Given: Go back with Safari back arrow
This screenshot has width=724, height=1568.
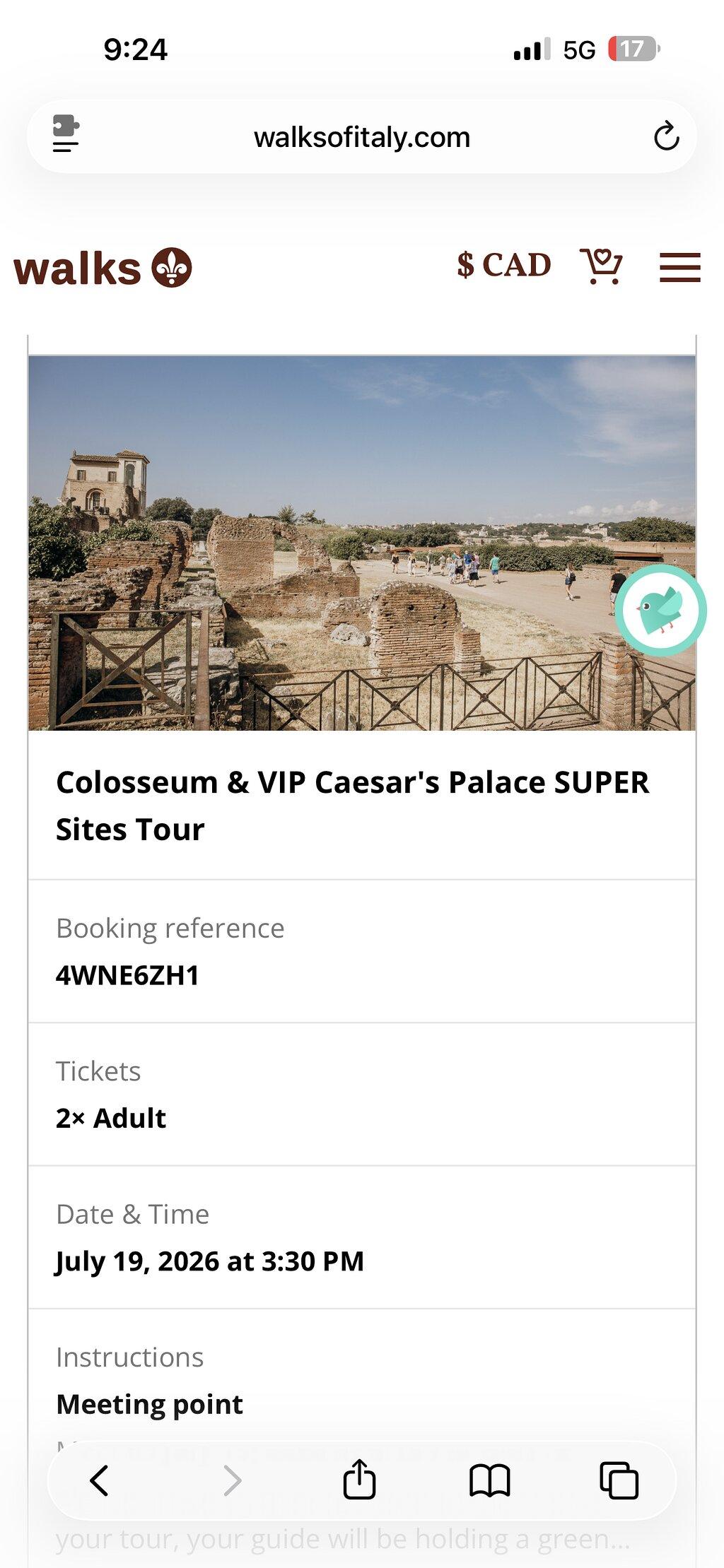Looking at the screenshot, I should (99, 1480).
